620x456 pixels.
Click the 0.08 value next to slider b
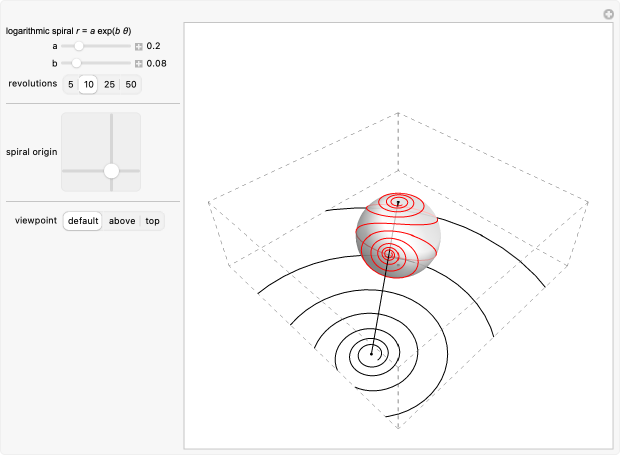(156, 63)
